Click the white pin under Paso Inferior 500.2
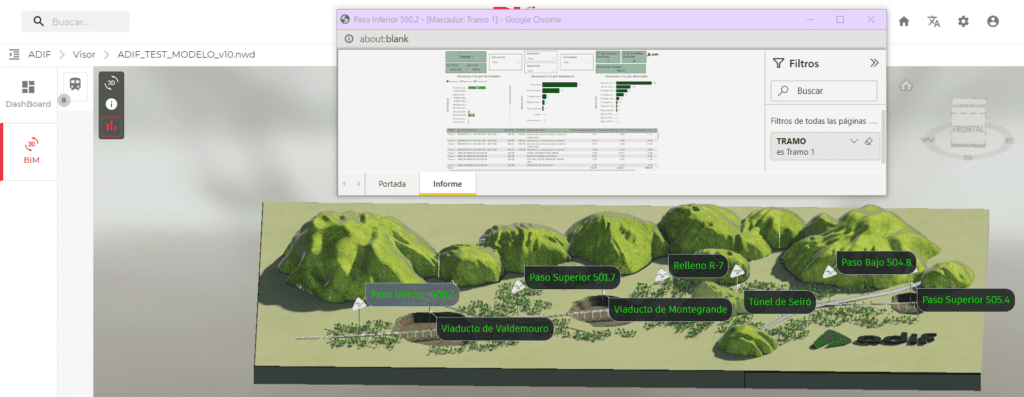Screen dimensions: 1024x397 [359, 303]
